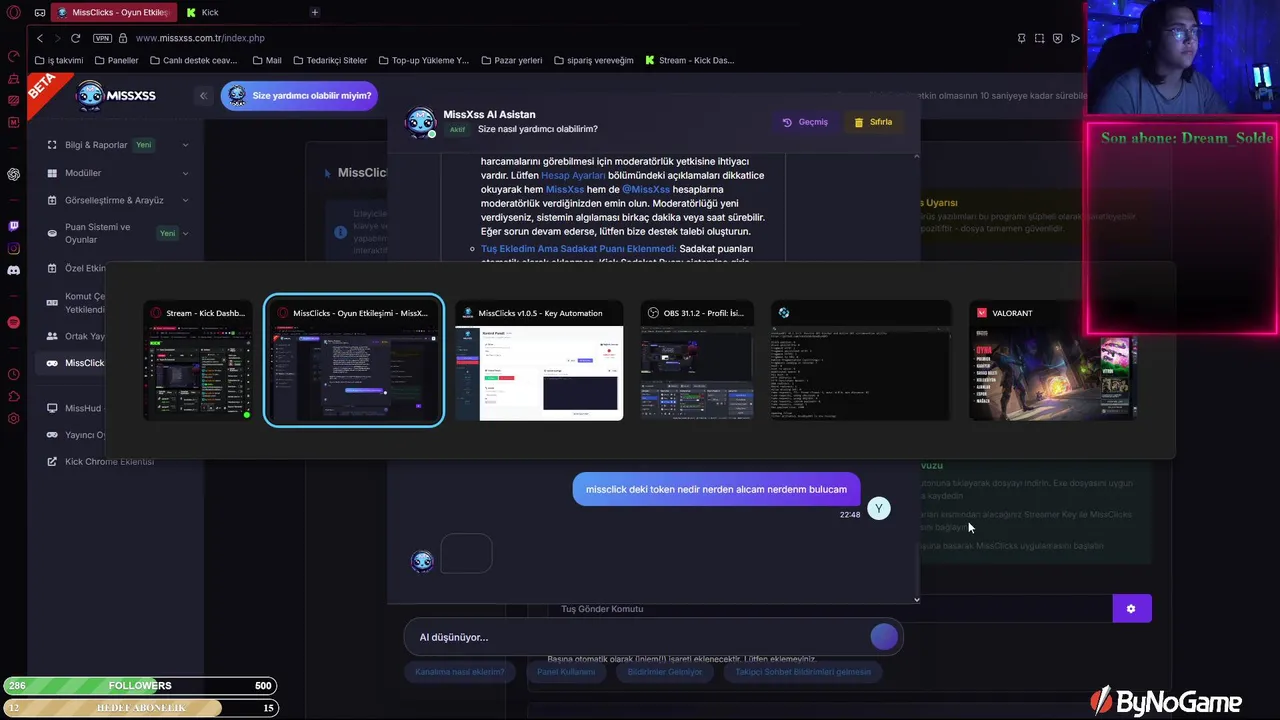Screen dimensions: 1280x720
Task: Open the sipariş vereveğim bookmark folder
Action: click(x=593, y=60)
